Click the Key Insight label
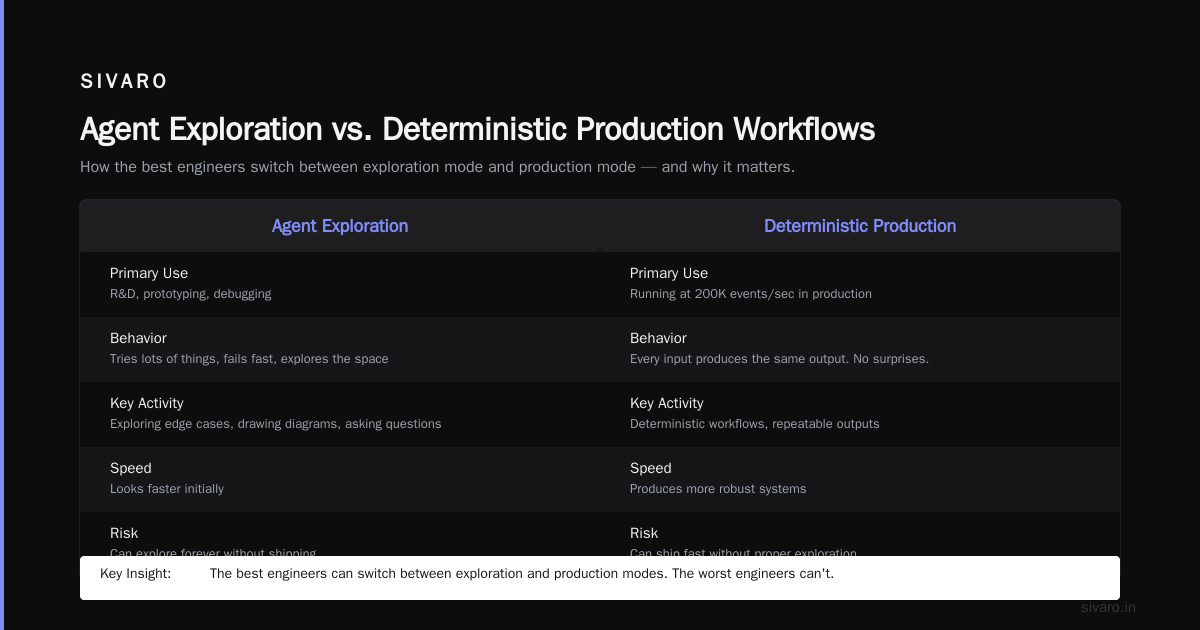The height and width of the screenshot is (630, 1200). coord(135,574)
